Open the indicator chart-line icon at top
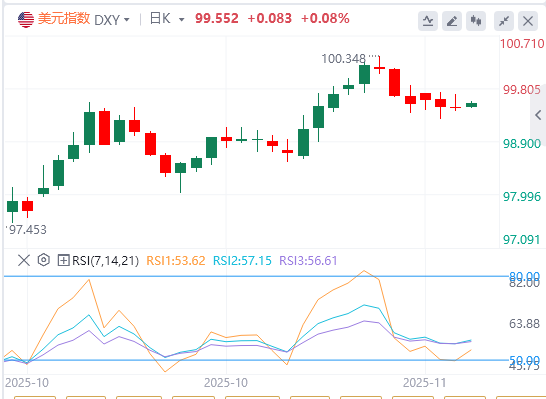Screen dimensions: 546x399 tap(428, 21)
